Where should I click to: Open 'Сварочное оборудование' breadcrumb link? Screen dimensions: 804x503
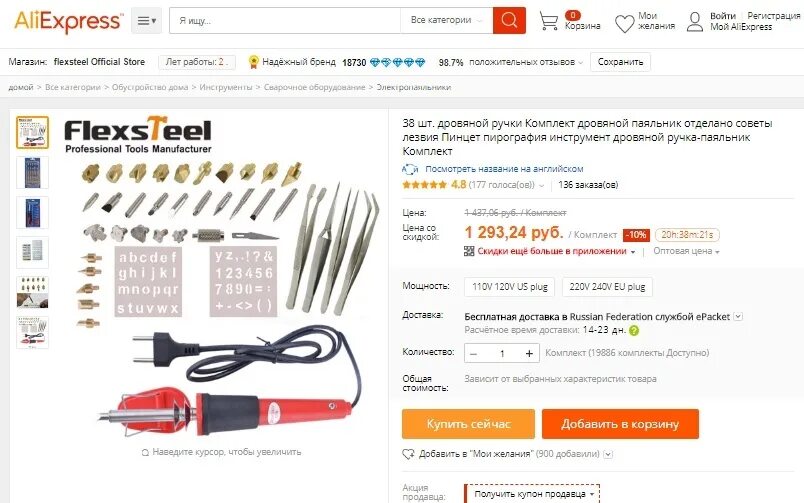[314, 87]
